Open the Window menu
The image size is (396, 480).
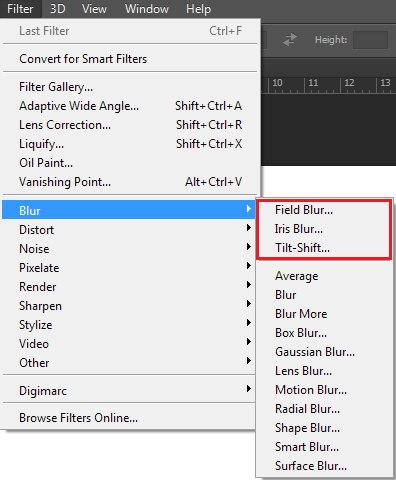tap(147, 9)
